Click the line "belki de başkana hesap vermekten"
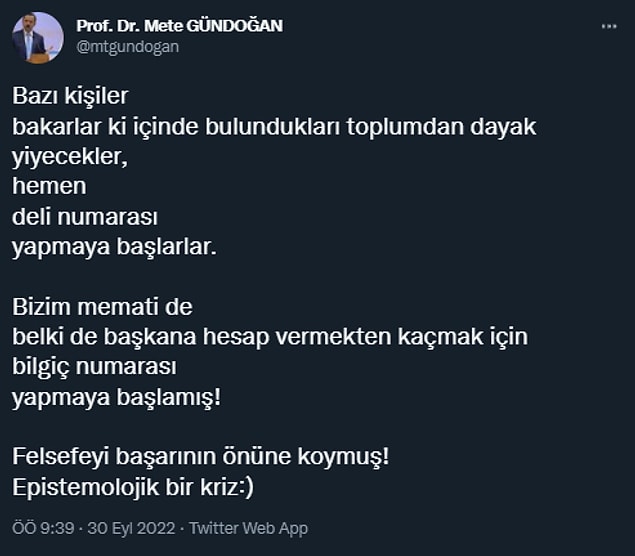 [x=270, y=337]
